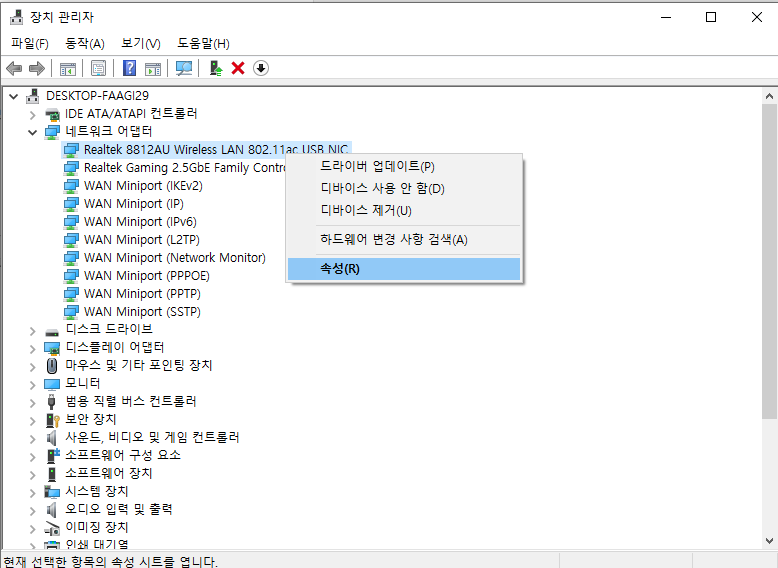Maximize the 장치 관리자 window

click(x=711, y=17)
